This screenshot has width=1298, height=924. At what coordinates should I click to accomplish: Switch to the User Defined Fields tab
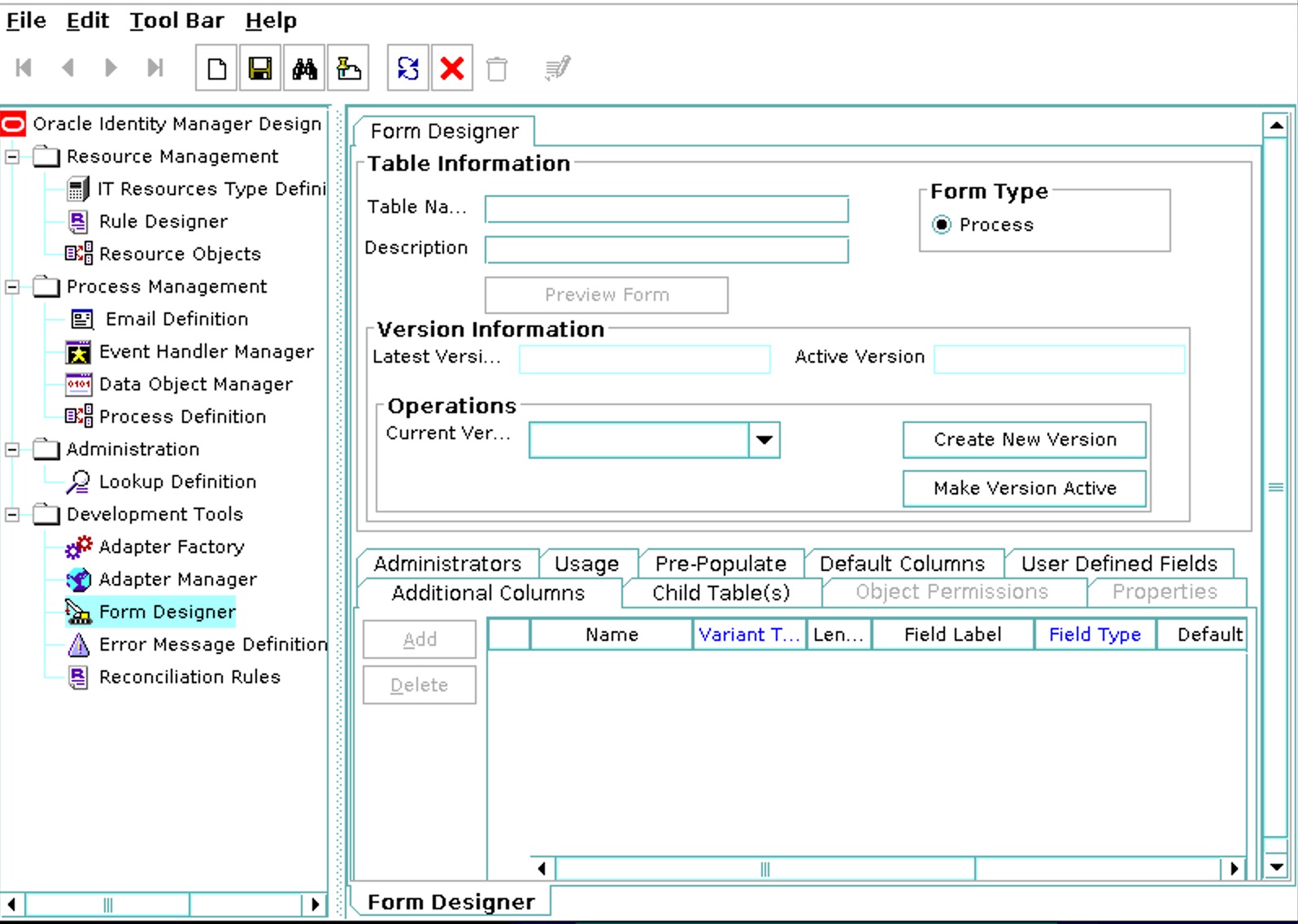[x=1119, y=564]
